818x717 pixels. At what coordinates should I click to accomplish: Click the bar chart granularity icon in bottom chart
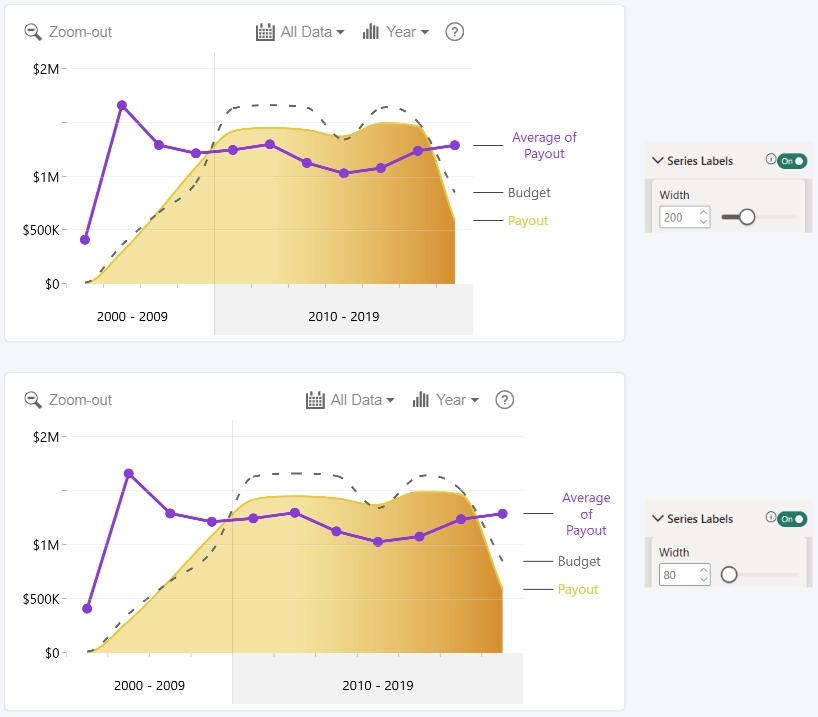pos(420,400)
